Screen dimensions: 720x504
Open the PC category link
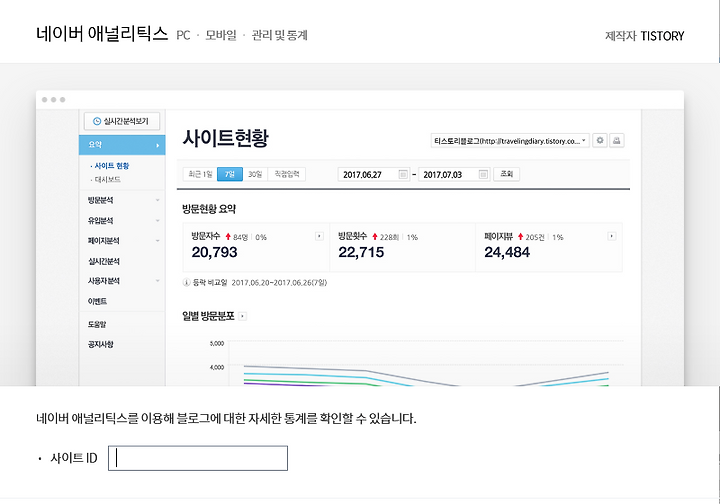(183, 35)
